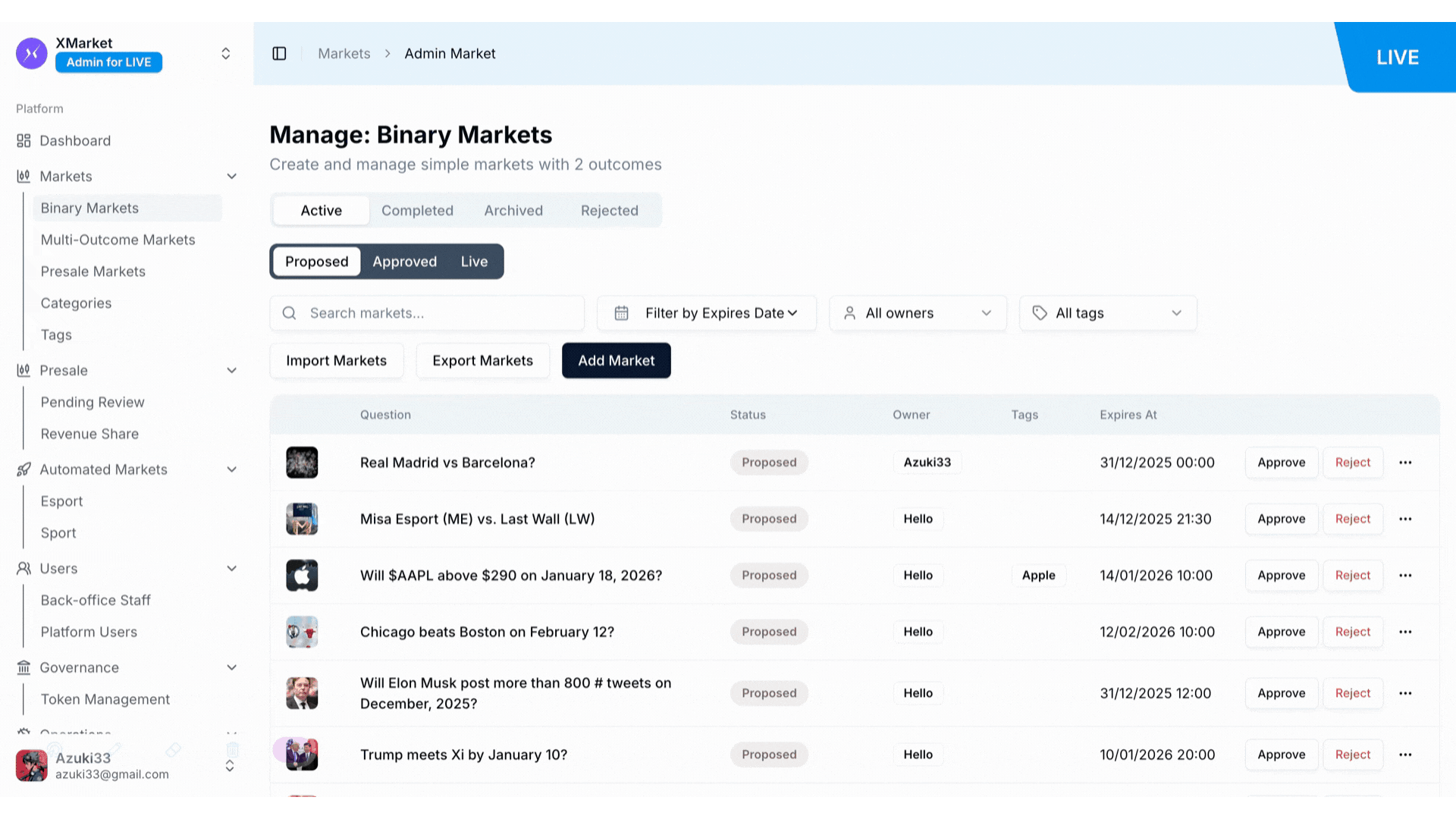1456x819 pixels.
Task: Open Filter by Expires Date dropdown
Action: [707, 313]
